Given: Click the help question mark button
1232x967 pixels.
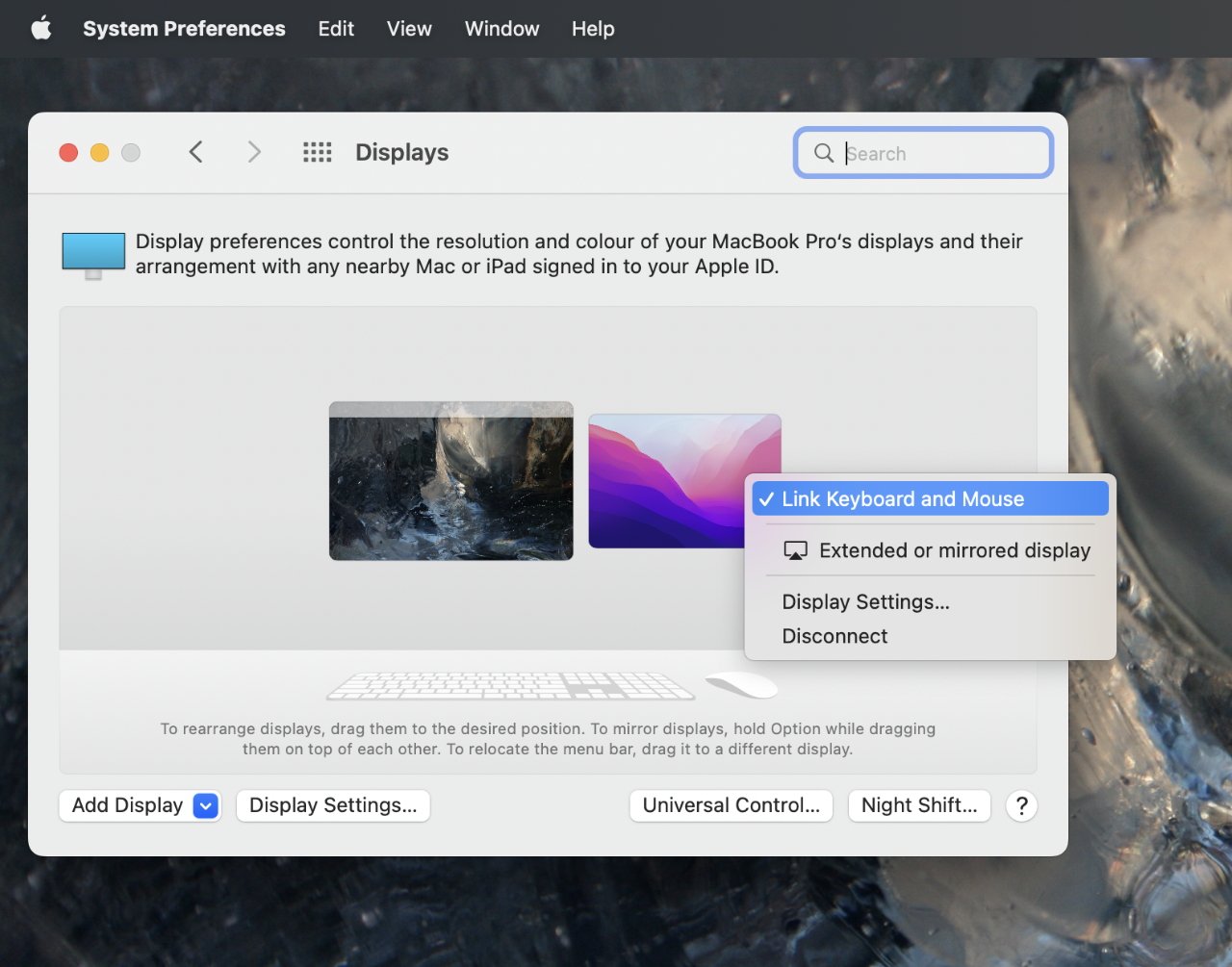Looking at the screenshot, I should click(1022, 805).
